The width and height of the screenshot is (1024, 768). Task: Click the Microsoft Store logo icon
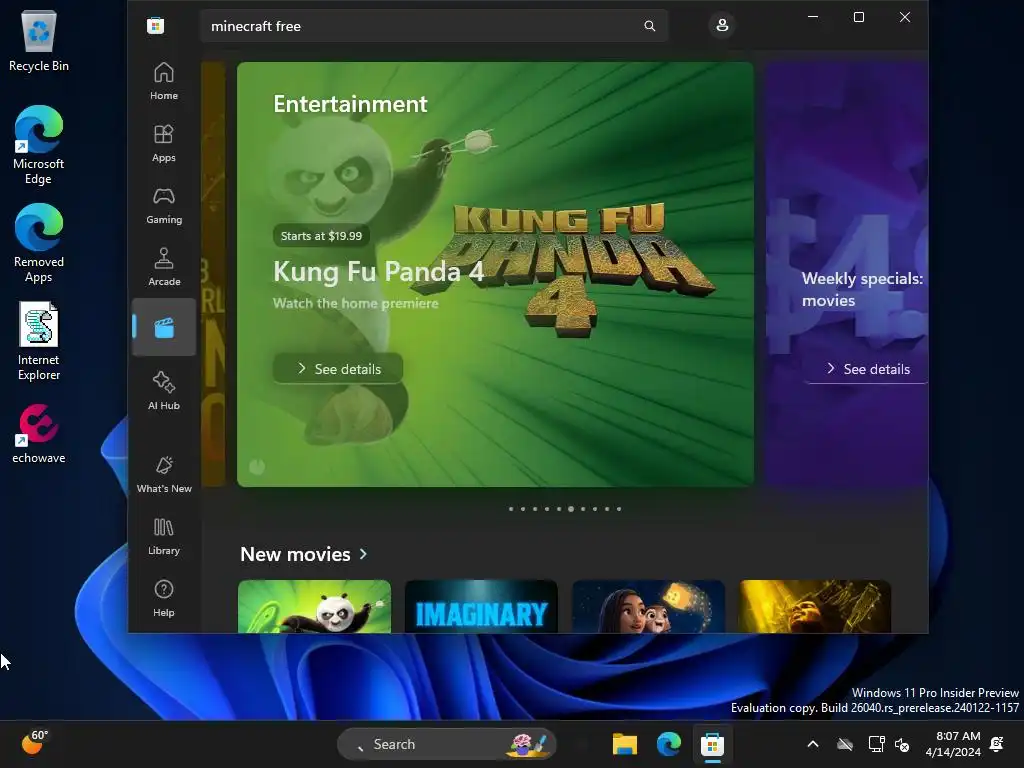tap(155, 26)
